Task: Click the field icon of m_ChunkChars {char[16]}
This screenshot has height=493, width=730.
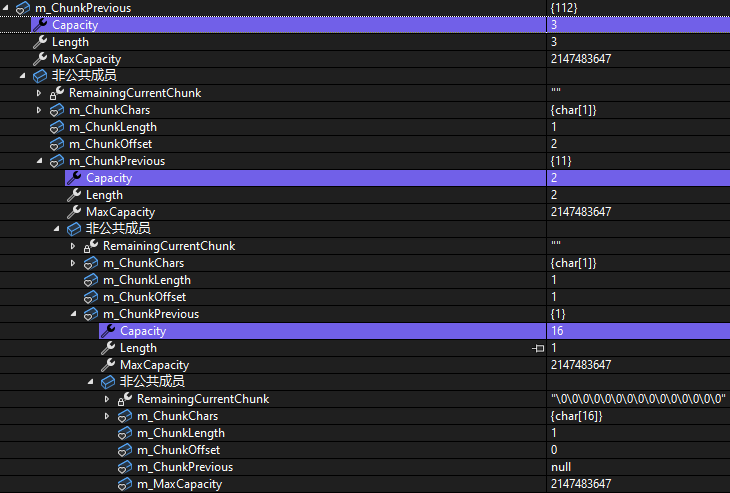Action: [x=125, y=416]
